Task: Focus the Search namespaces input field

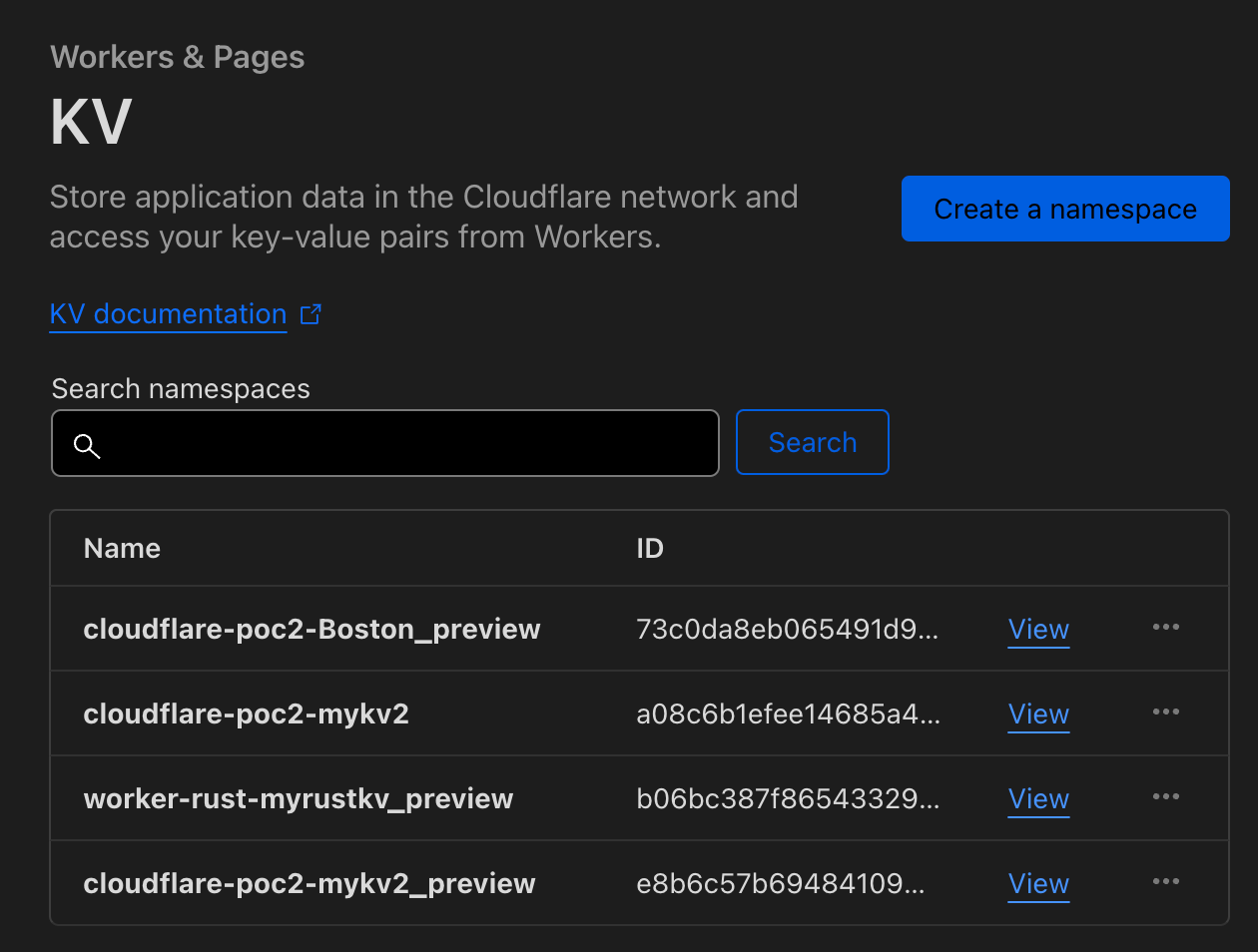Action: point(385,443)
